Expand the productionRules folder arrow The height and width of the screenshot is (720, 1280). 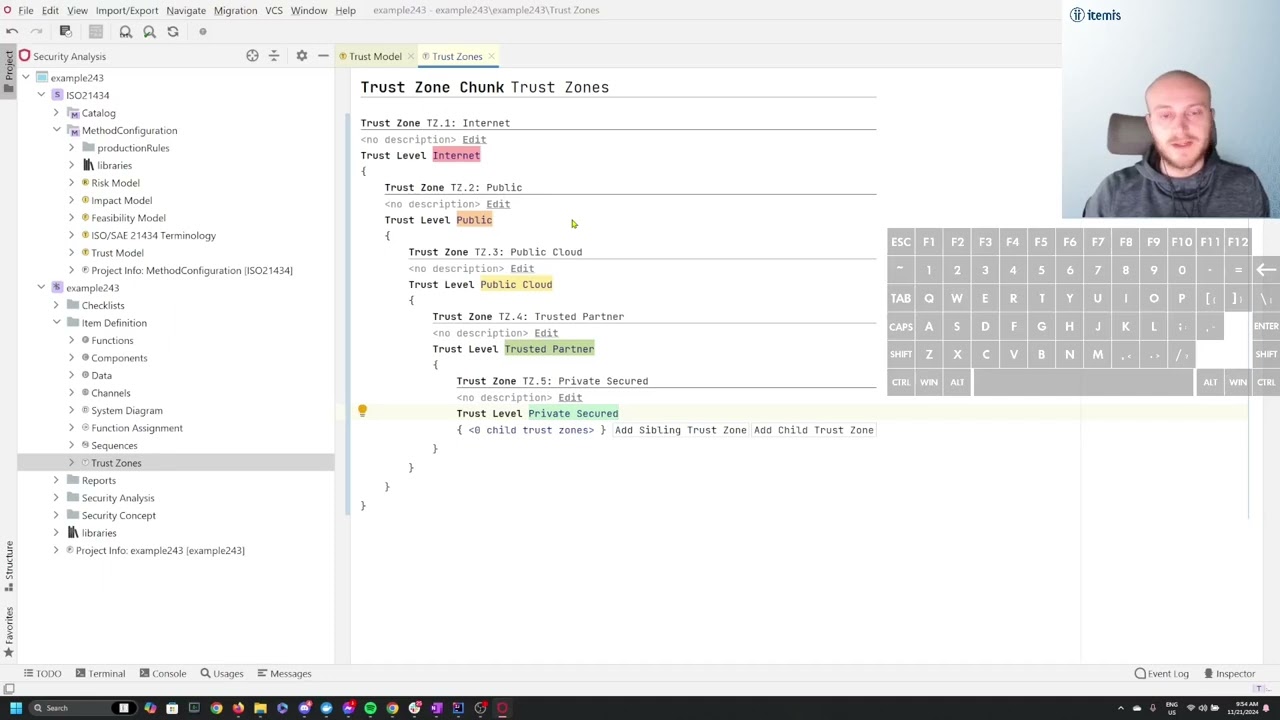[71, 148]
